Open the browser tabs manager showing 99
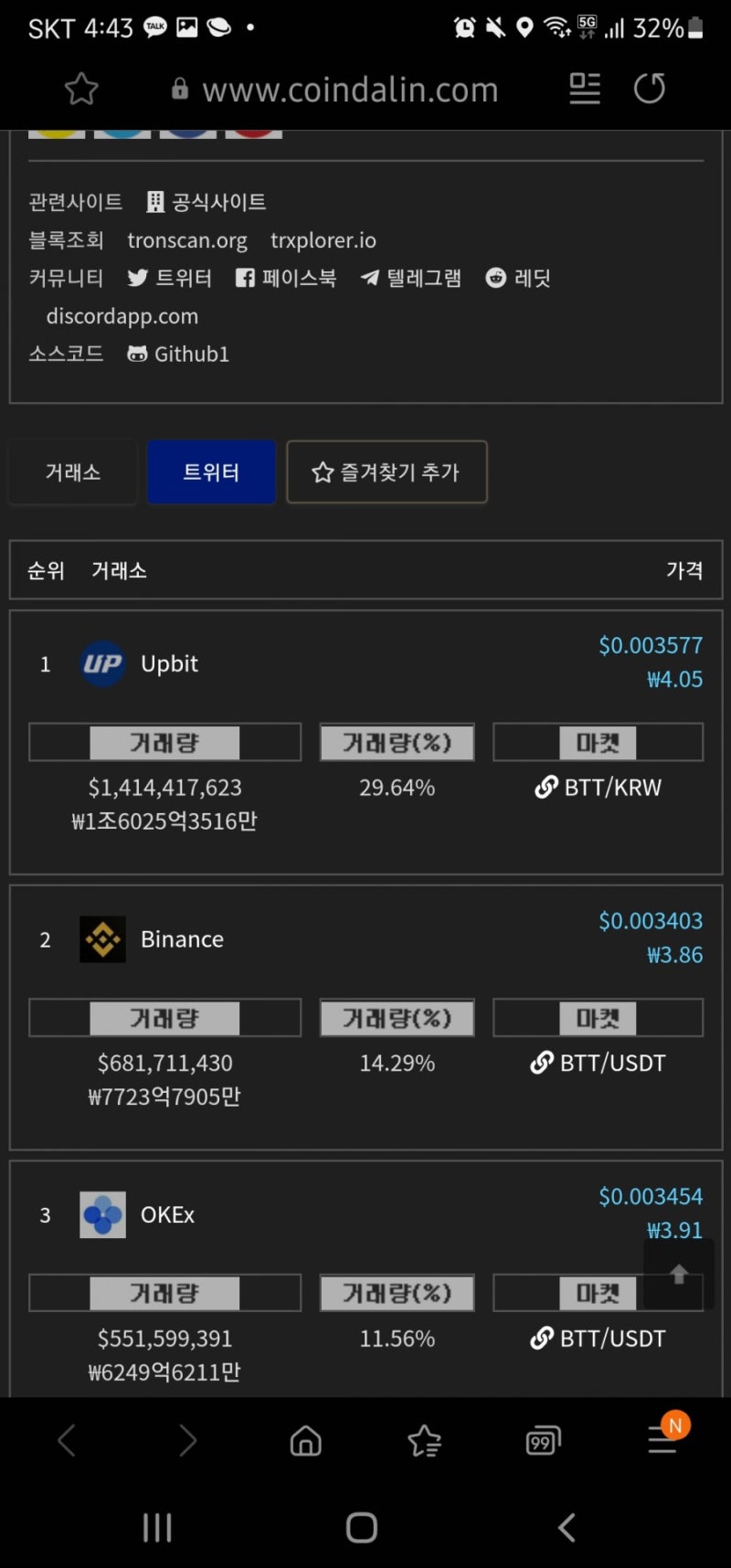The height and width of the screenshot is (1568, 731). 541,1440
